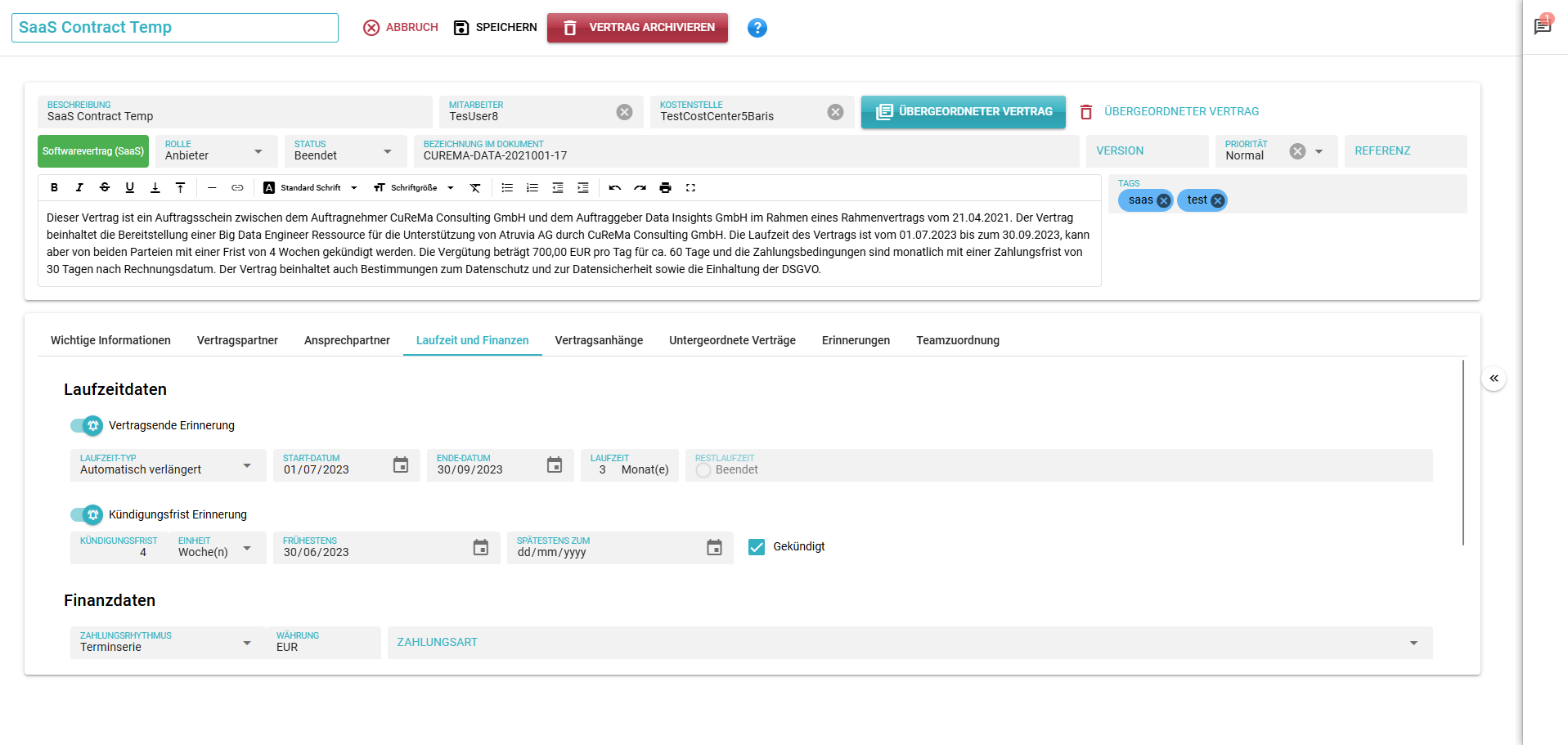This screenshot has height=745, width=1568.
Task: Open the Ende-Datum calendar picker
Action: [x=554, y=465]
